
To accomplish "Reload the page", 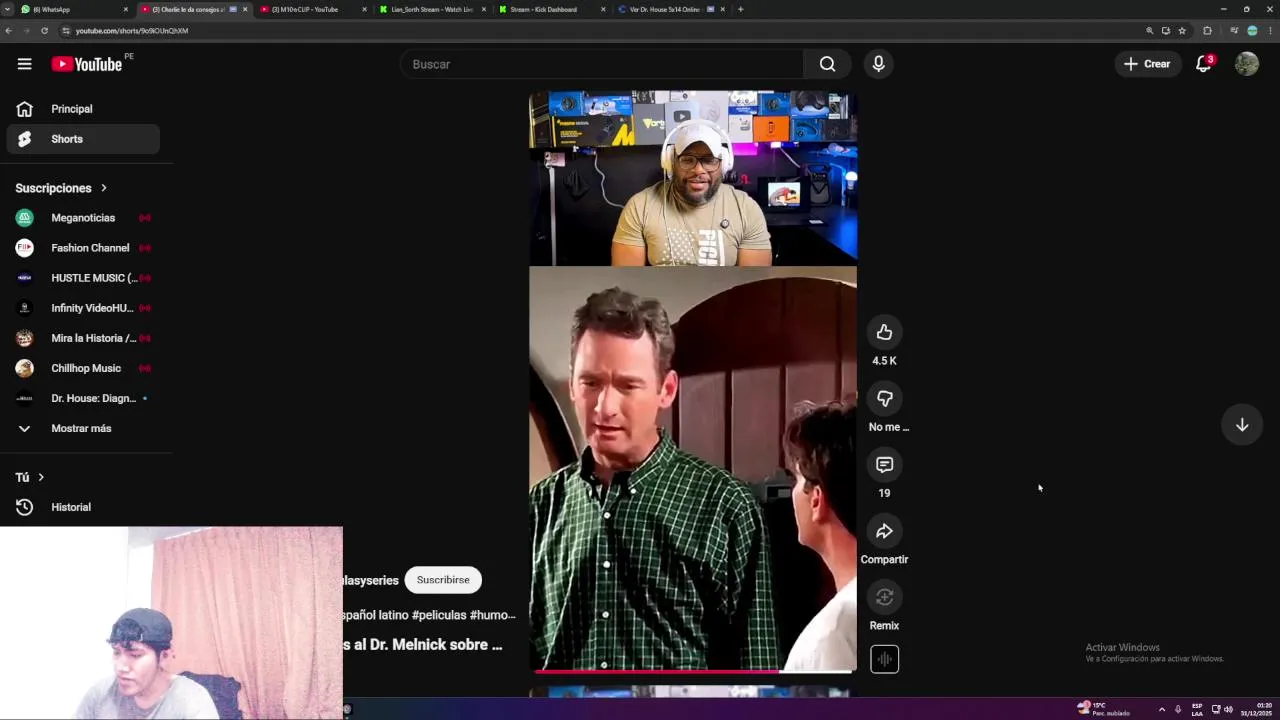I will point(44,31).
